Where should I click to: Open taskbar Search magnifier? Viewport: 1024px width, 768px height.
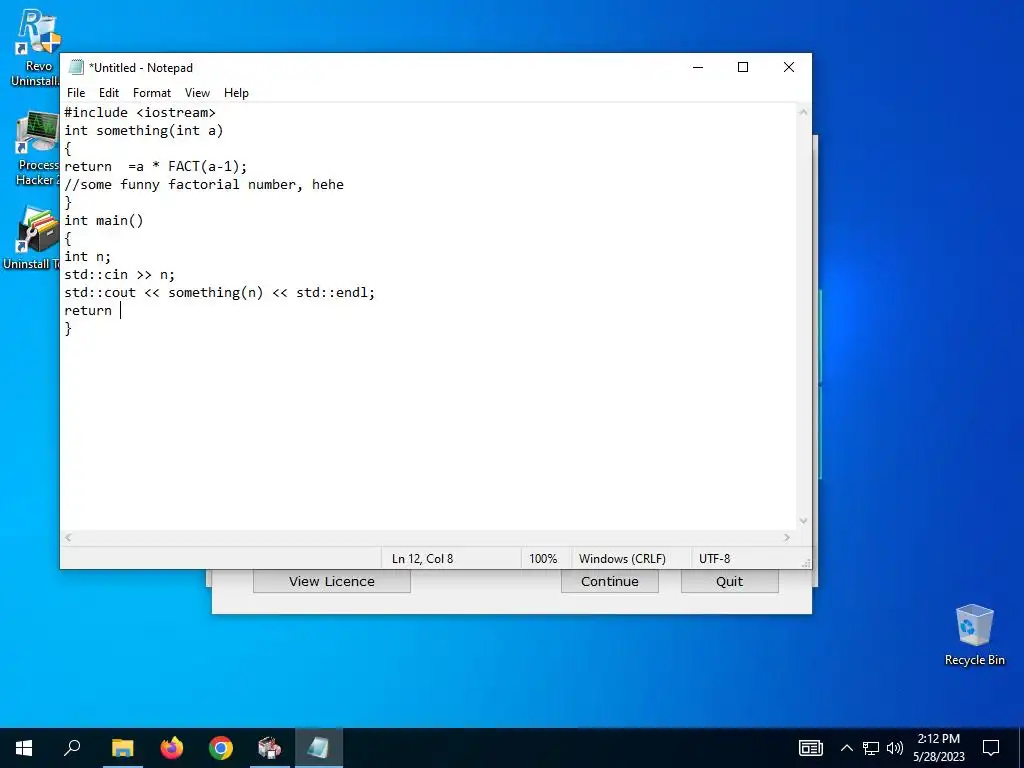coord(72,748)
